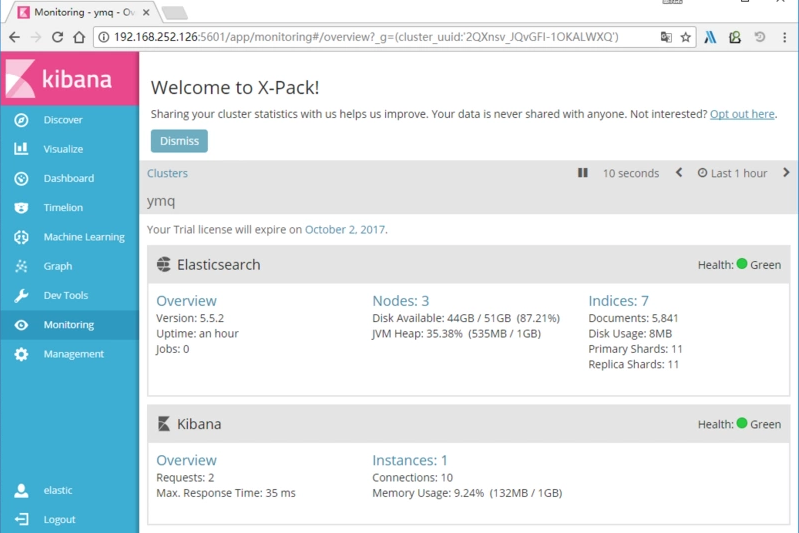Click Clusters breadcrumb link
799x533 pixels.
167,173
